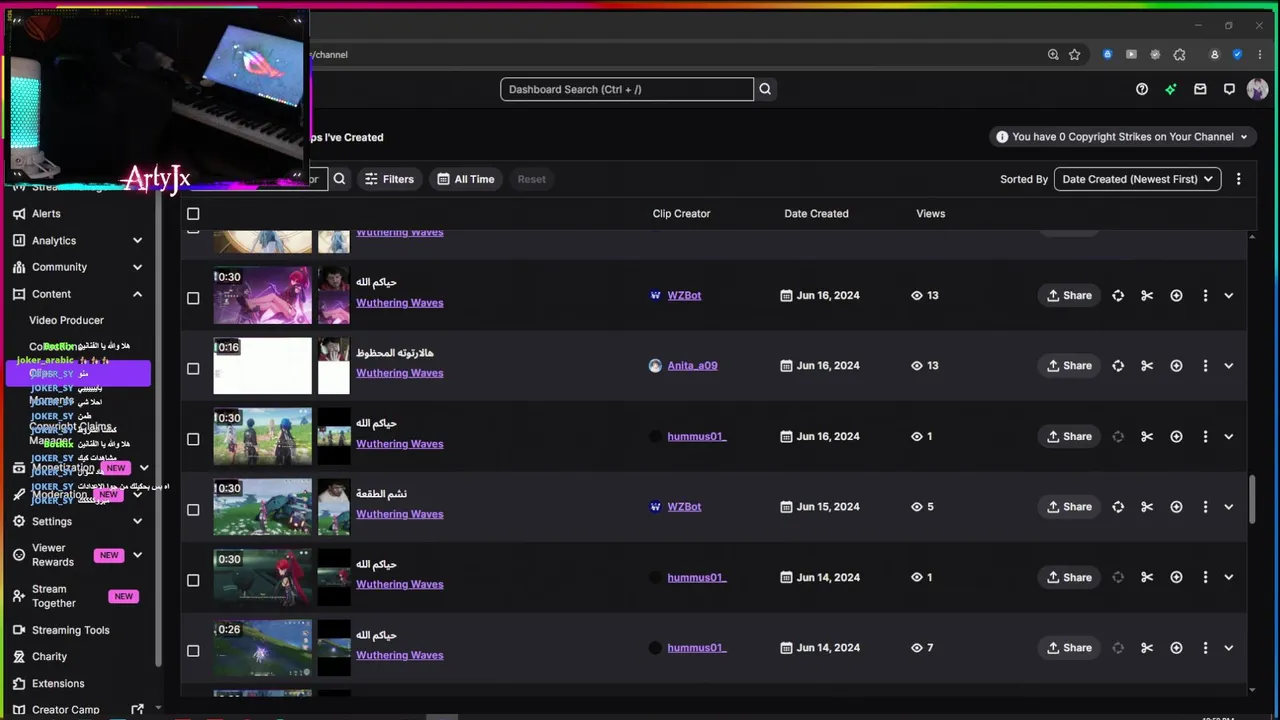Viewport: 1280px width, 720px height.
Task: Open the three-dot options beside sort dropdown
Action: [x=1238, y=179]
